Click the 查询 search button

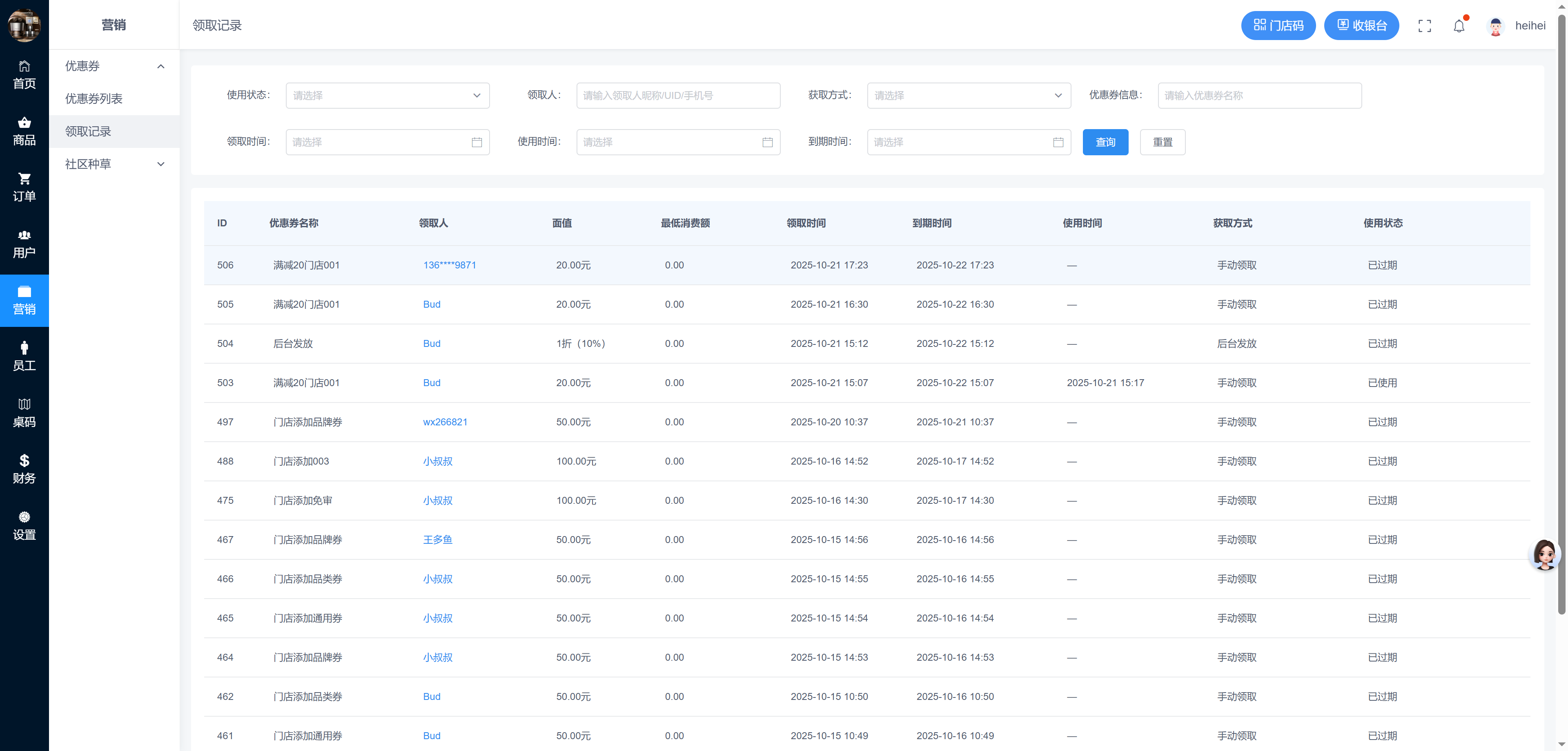(x=1105, y=142)
